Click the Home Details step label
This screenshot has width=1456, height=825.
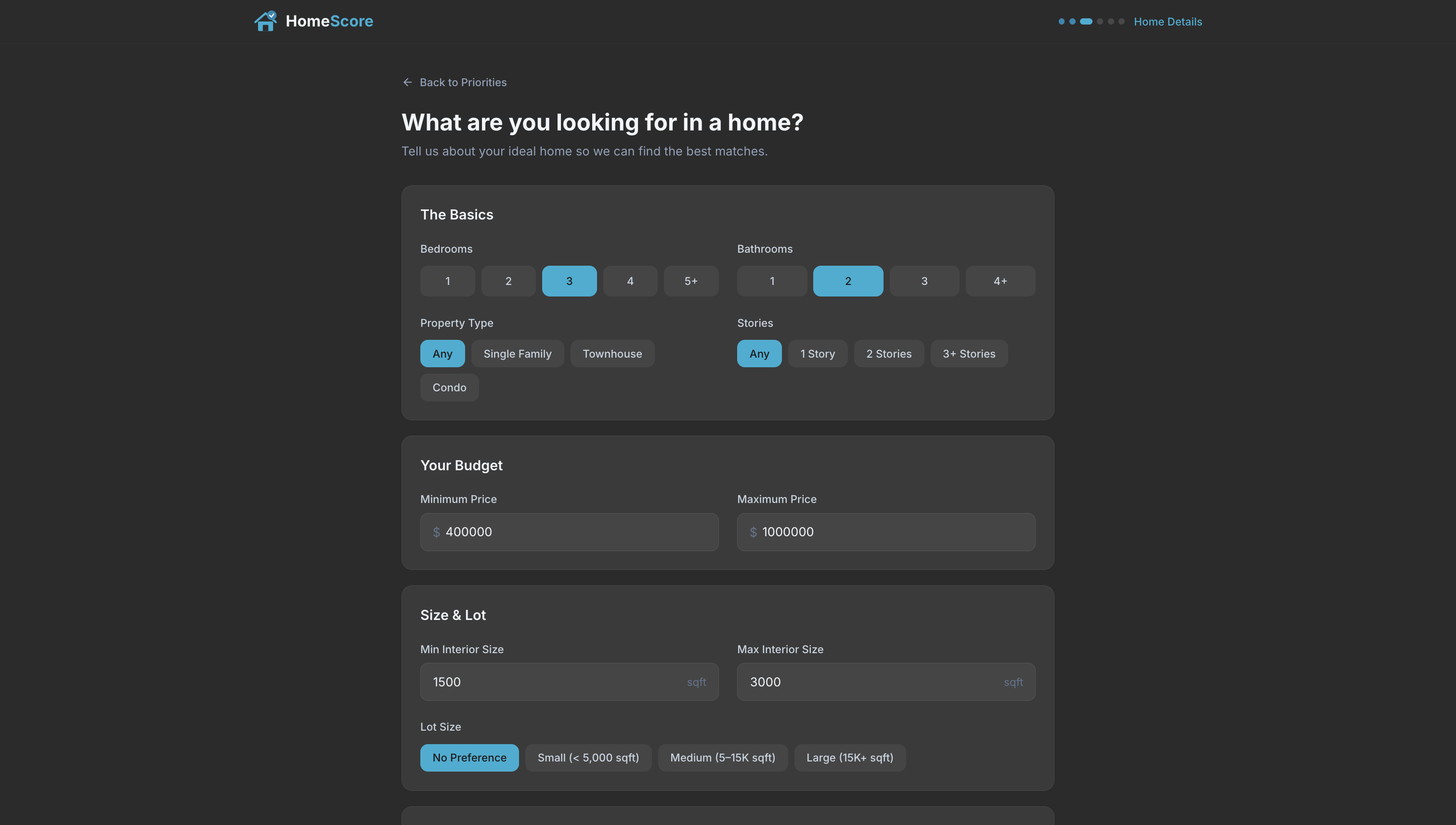pos(1167,22)
